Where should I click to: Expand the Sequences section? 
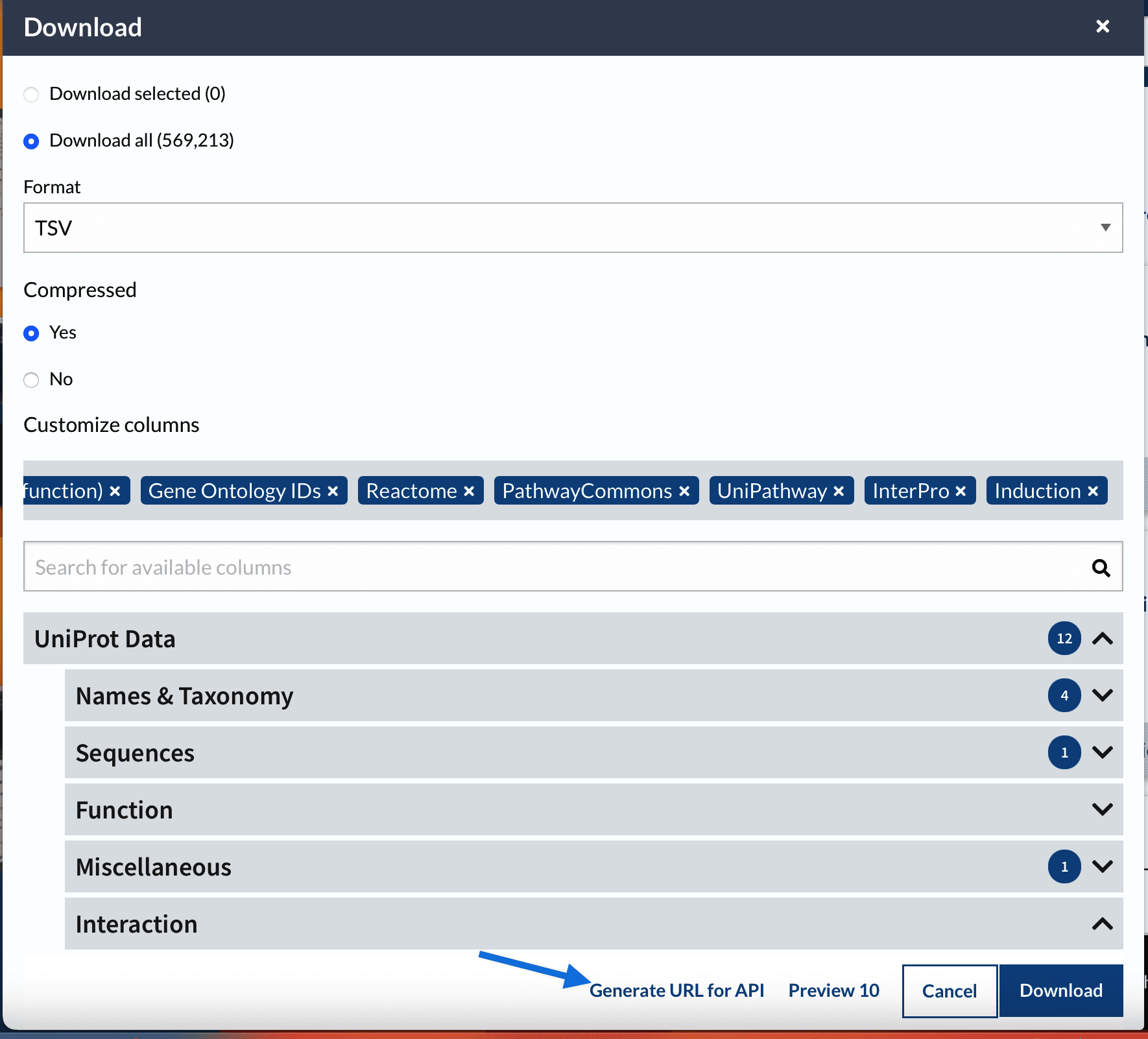pyautogui.click(x=1103, y=752)
